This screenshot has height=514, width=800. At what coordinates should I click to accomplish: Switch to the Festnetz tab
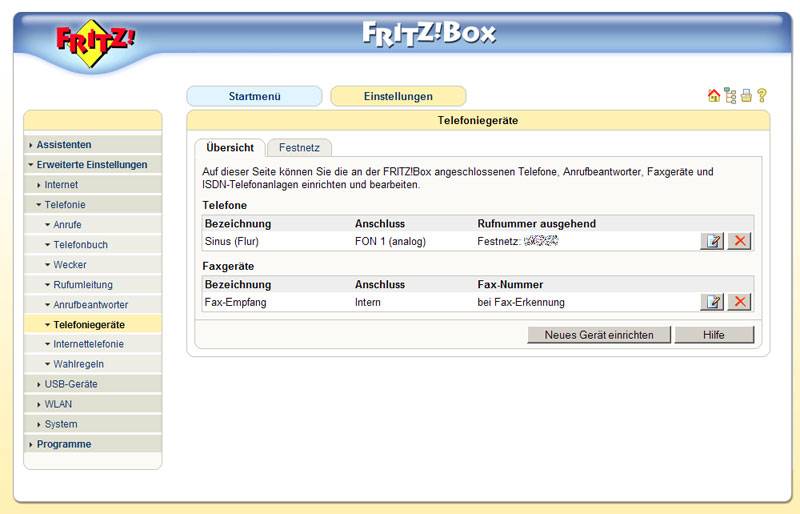[x=299, y=148]
